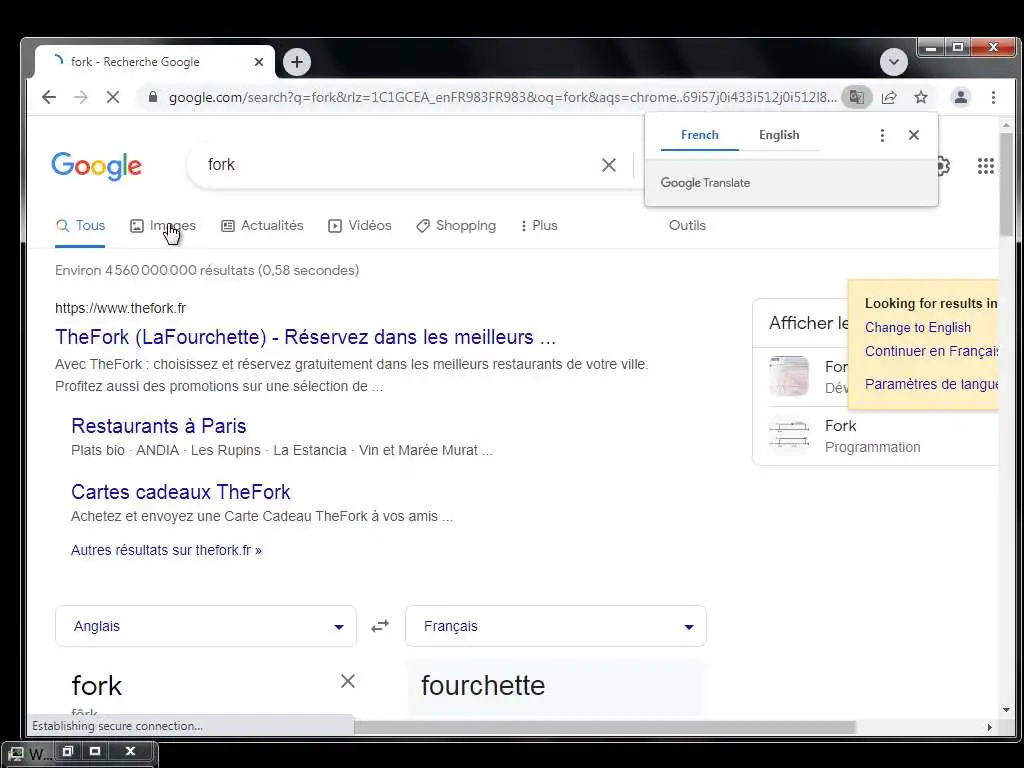Click the Google Translate icon in address bar
Screen dimensions: 1024x768
click(856, 97)
